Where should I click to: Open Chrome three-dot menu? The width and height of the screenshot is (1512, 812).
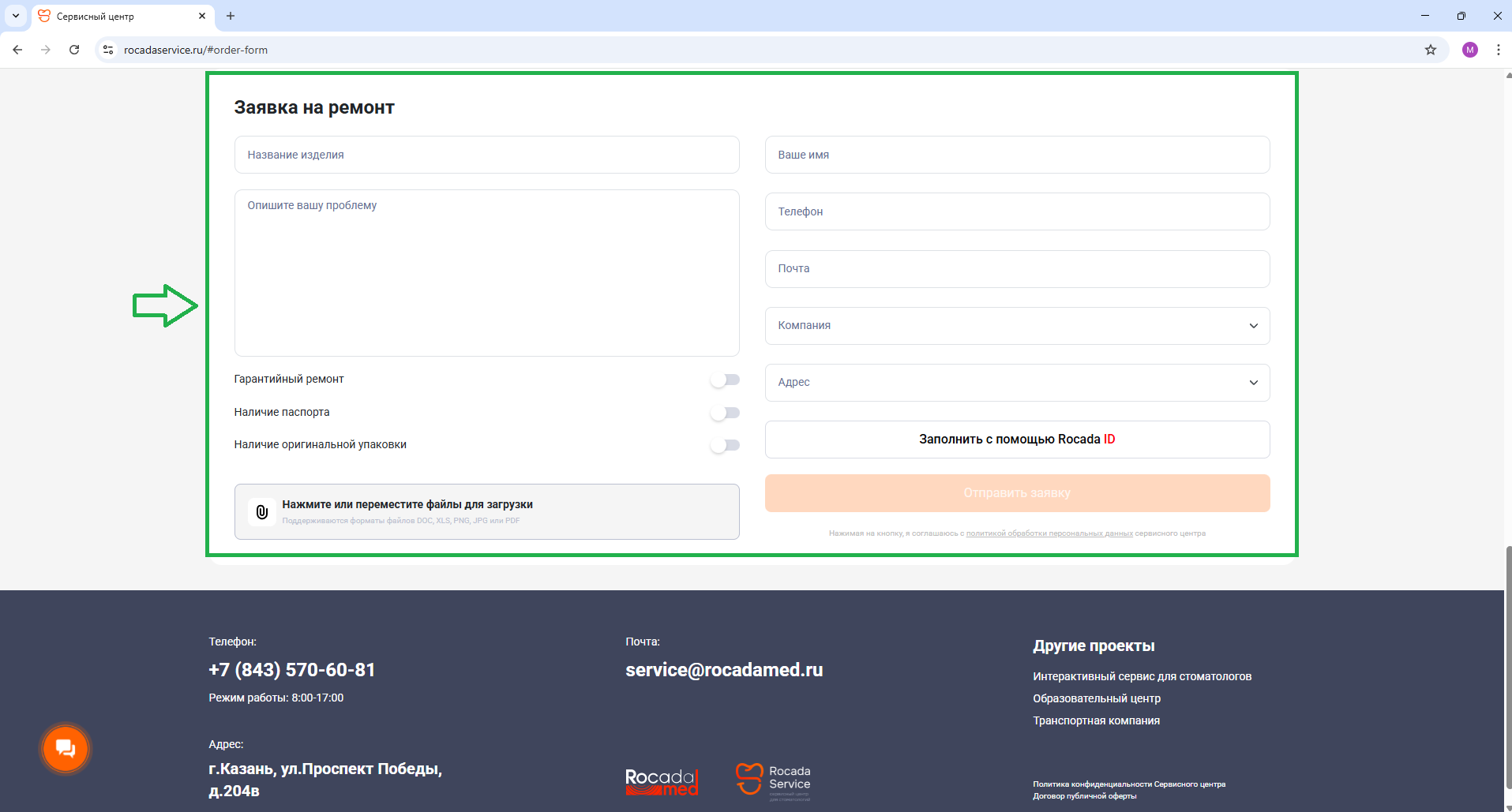(x=1498, y=50)
